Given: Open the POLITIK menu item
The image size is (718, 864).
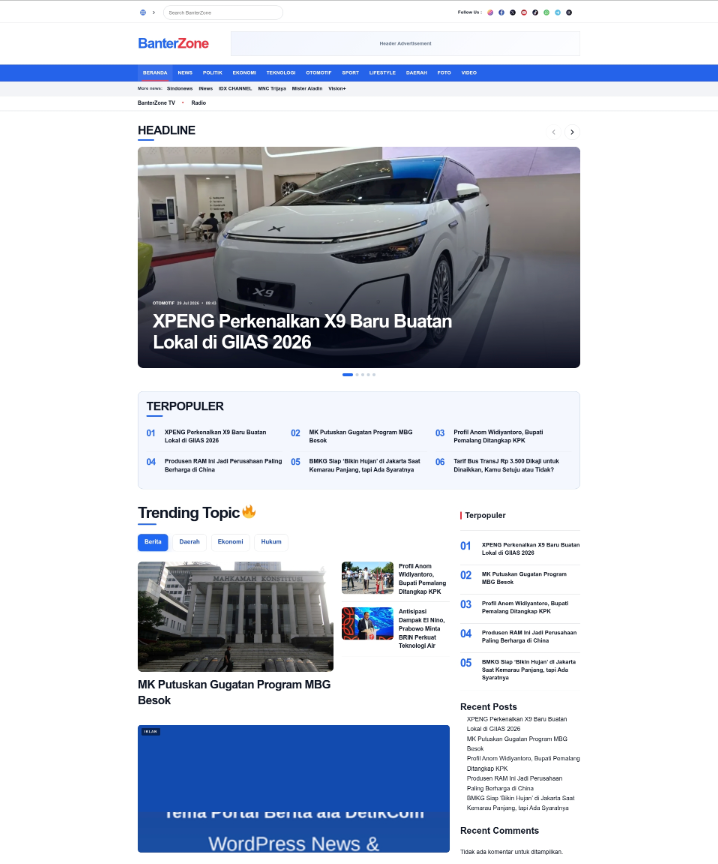Looking at the screenshot, I should [213, 73].
